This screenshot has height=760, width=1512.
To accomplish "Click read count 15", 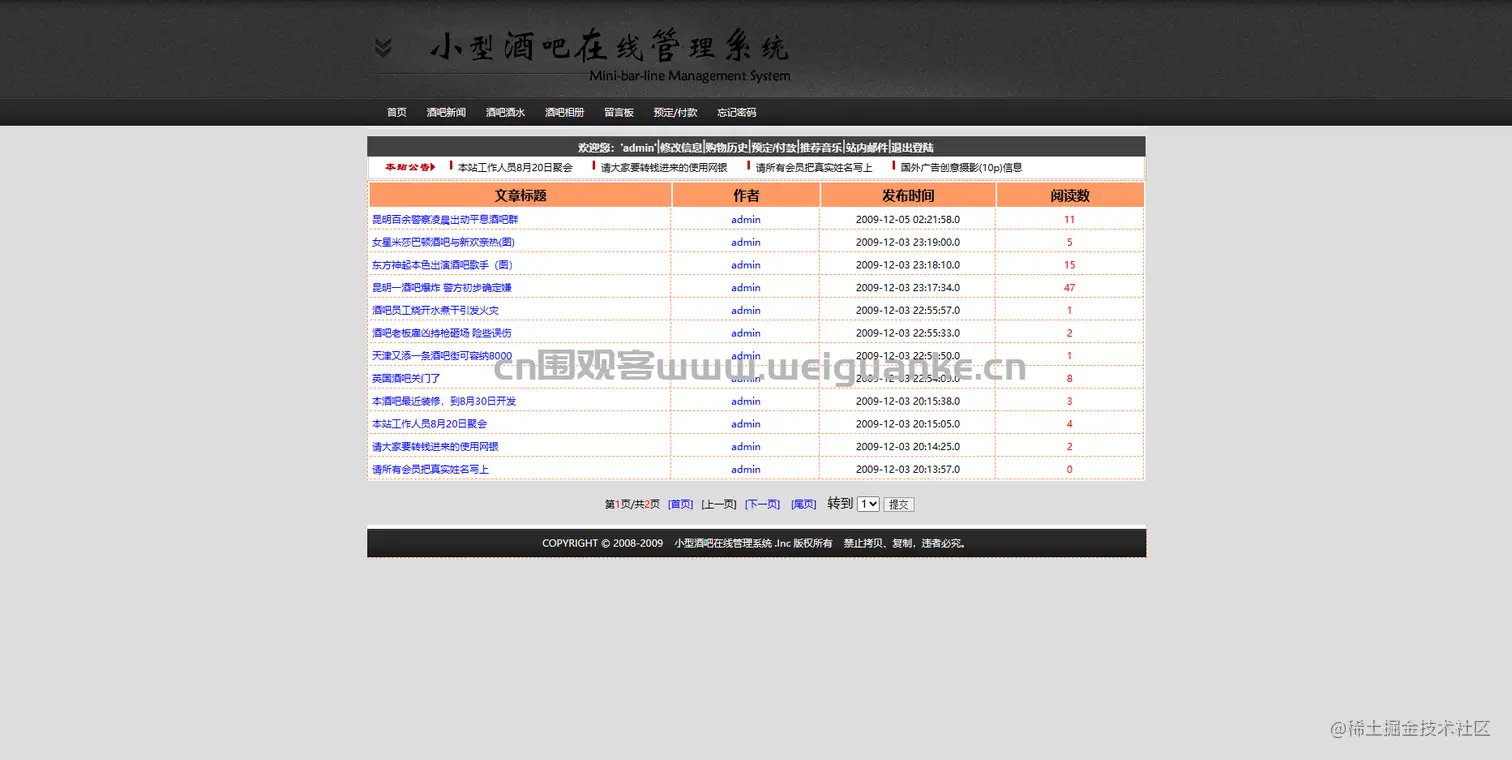I will pos(1070,265).
